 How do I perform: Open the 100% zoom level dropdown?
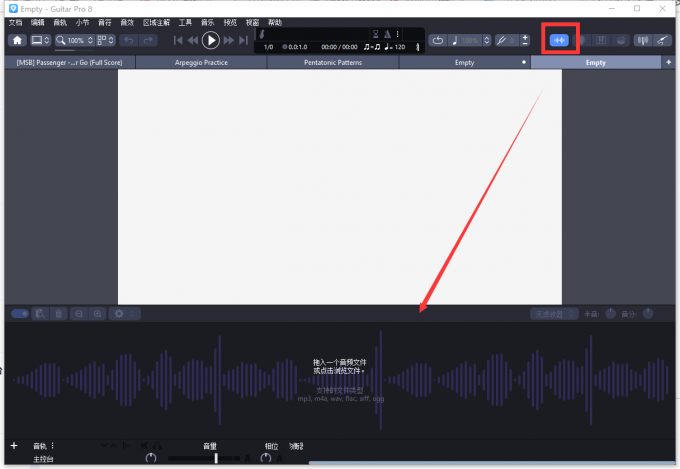[x=75, y=40]
